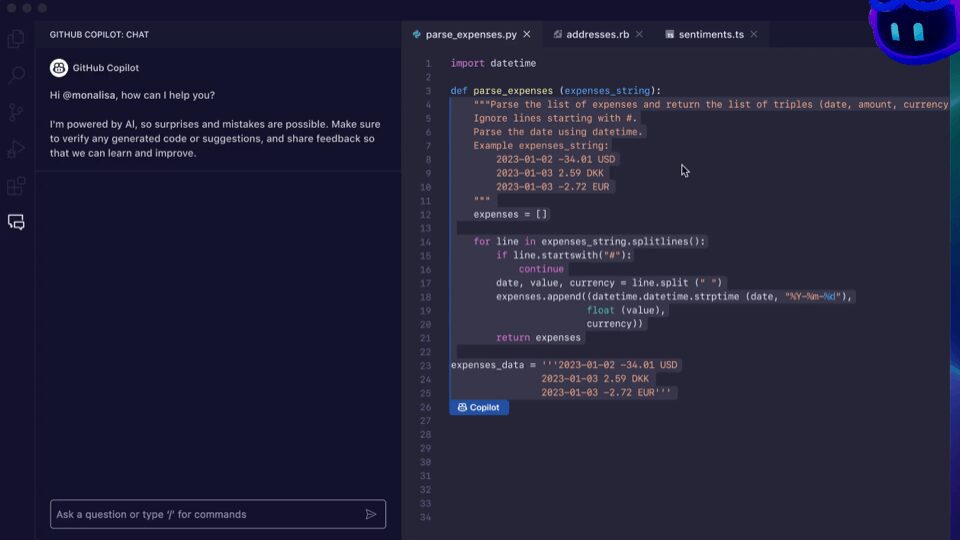The width and height of the screenshot is (960, 540).
Task: Click the docstring line 2023-01-02 -34.01 USD
Action: pyautogui.click(x=555, y=159)
